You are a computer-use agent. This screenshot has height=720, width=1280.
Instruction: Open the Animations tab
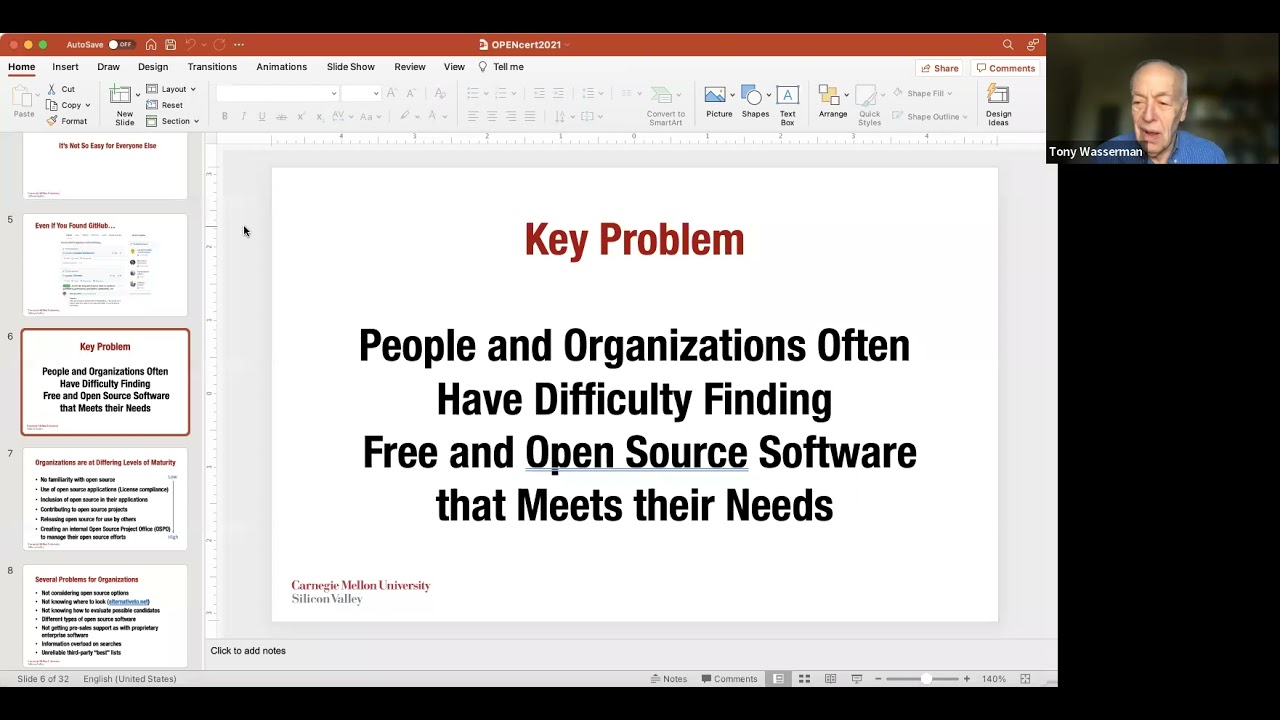point(282,67)
